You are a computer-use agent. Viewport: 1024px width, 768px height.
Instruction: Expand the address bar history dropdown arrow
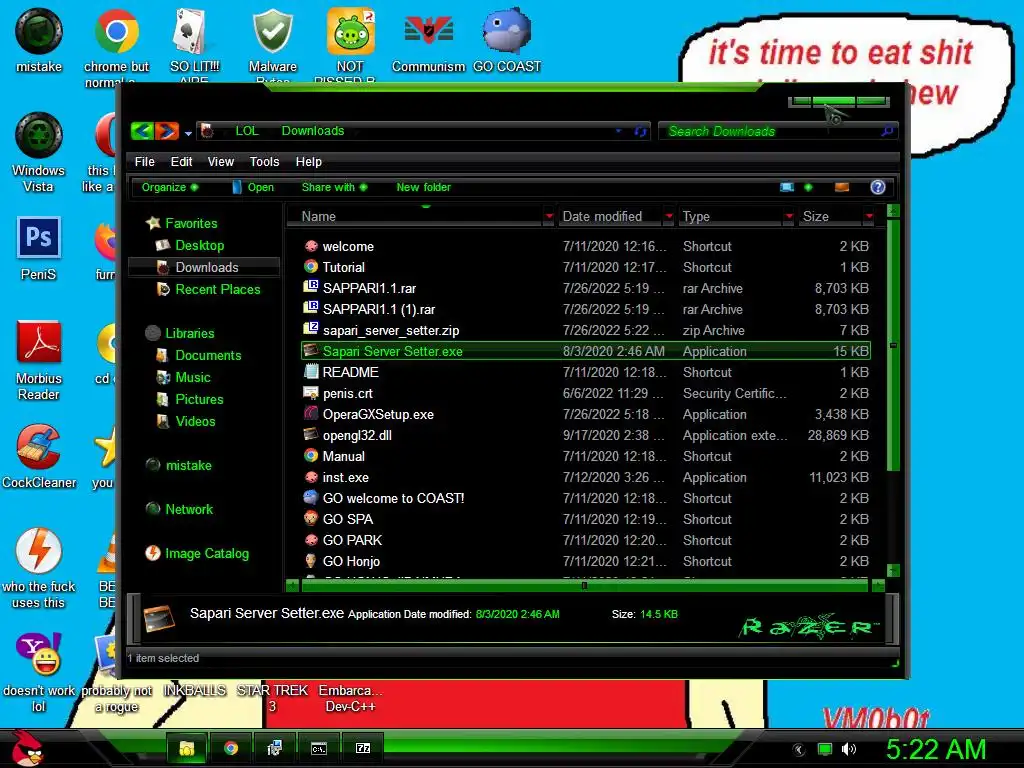[618, 131]
